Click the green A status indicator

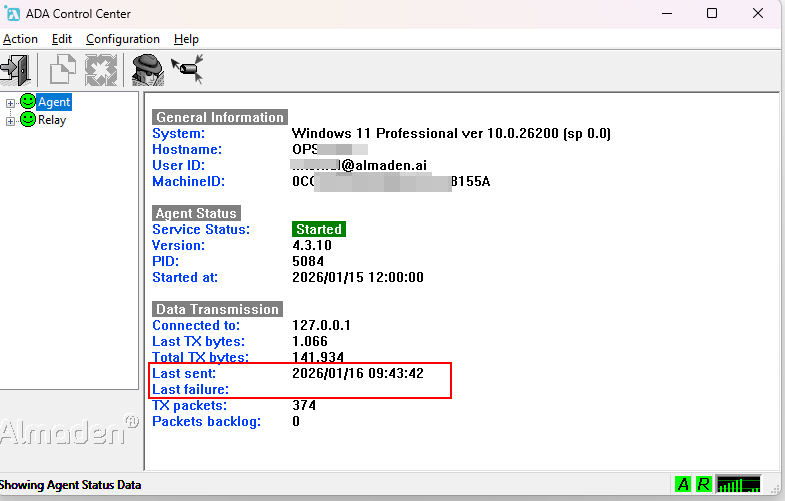[x=683, y=484]
